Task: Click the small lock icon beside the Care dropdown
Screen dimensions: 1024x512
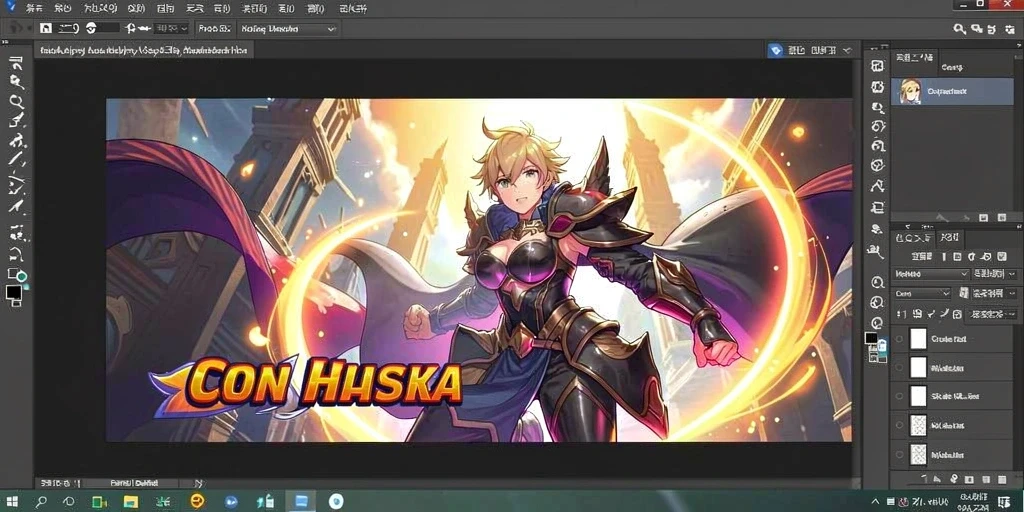Action: click(964, 293)
